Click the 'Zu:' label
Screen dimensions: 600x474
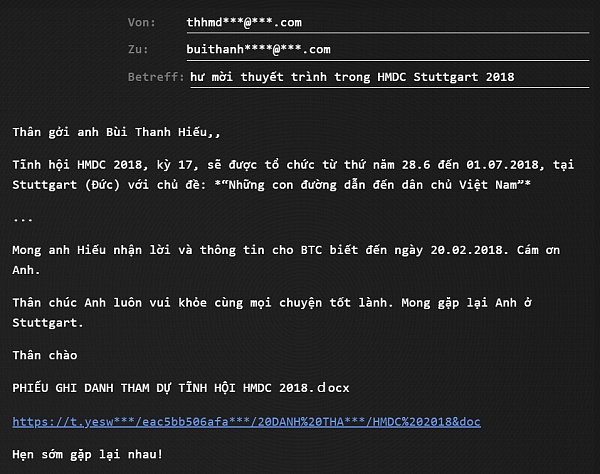click(138, 49)
